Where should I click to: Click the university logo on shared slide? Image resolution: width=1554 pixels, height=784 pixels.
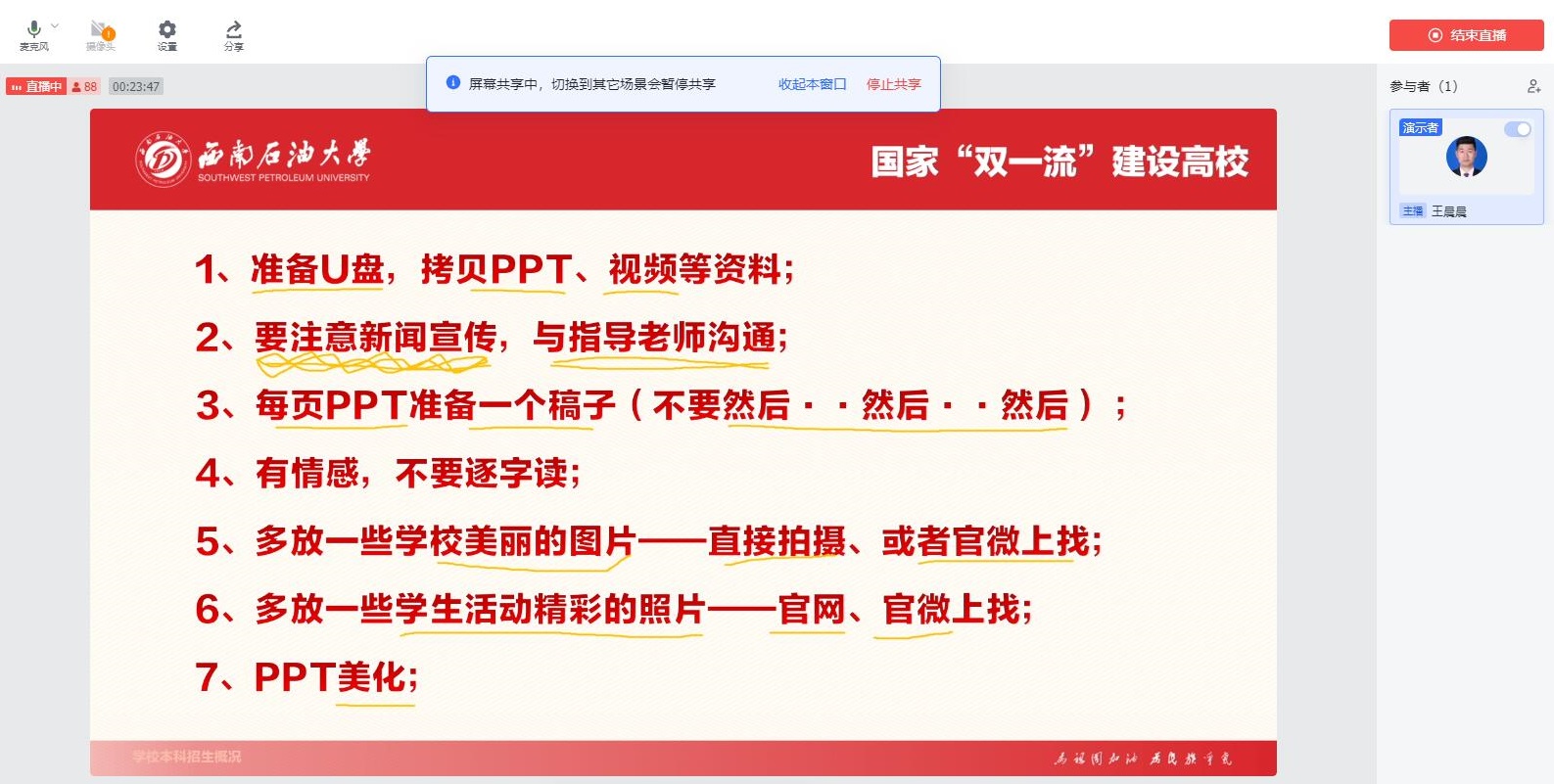pos(163,159)
